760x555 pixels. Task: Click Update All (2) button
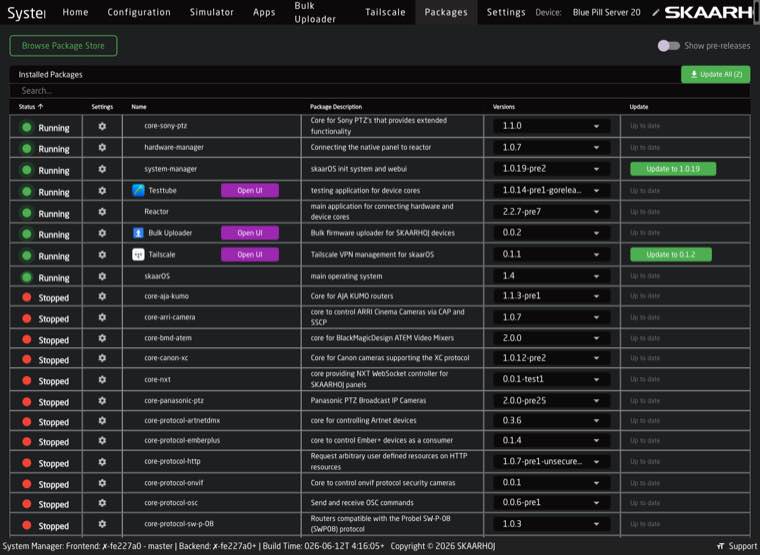point(715,74)
